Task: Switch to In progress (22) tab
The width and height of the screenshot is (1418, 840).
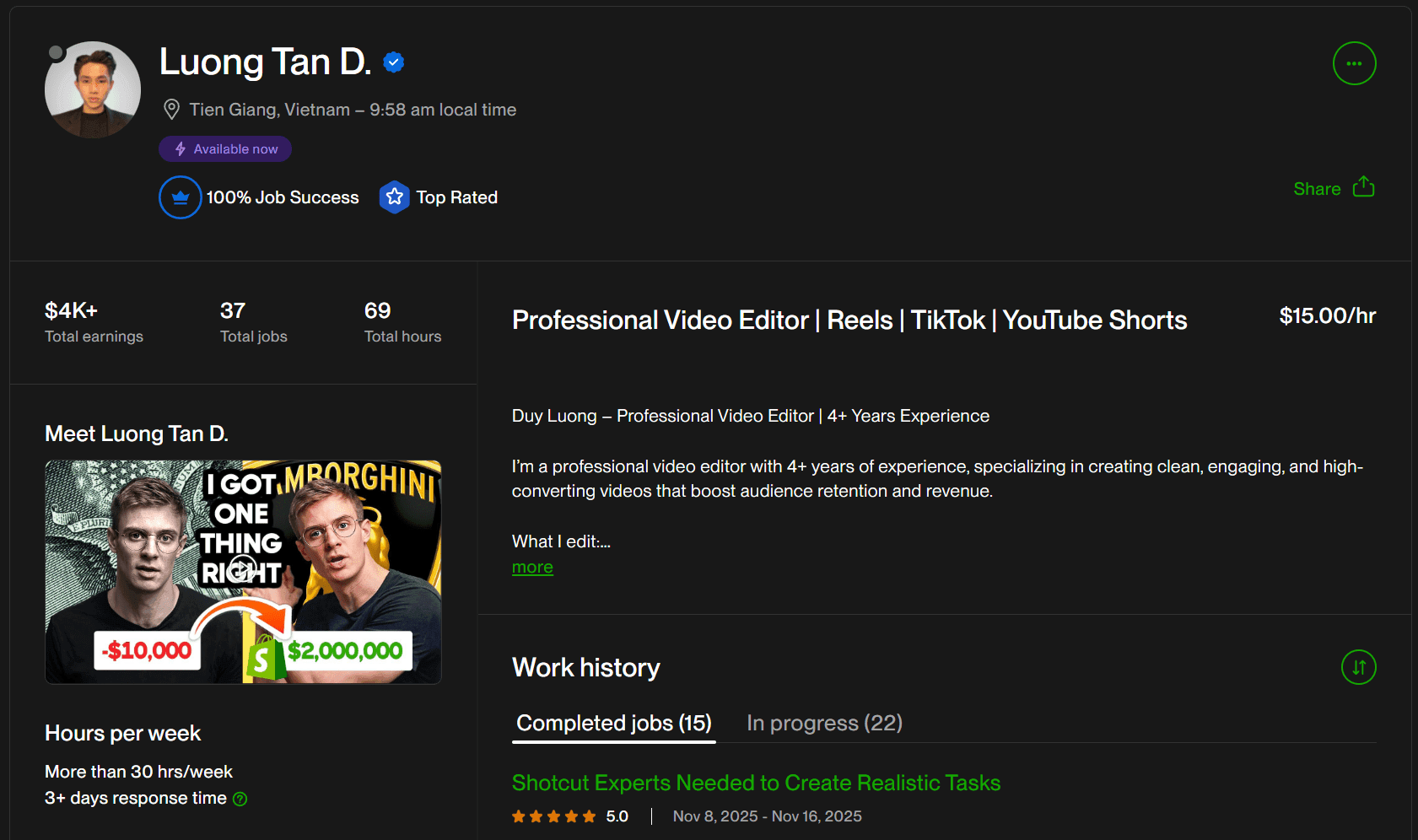Action: click(x=824, y=723)
